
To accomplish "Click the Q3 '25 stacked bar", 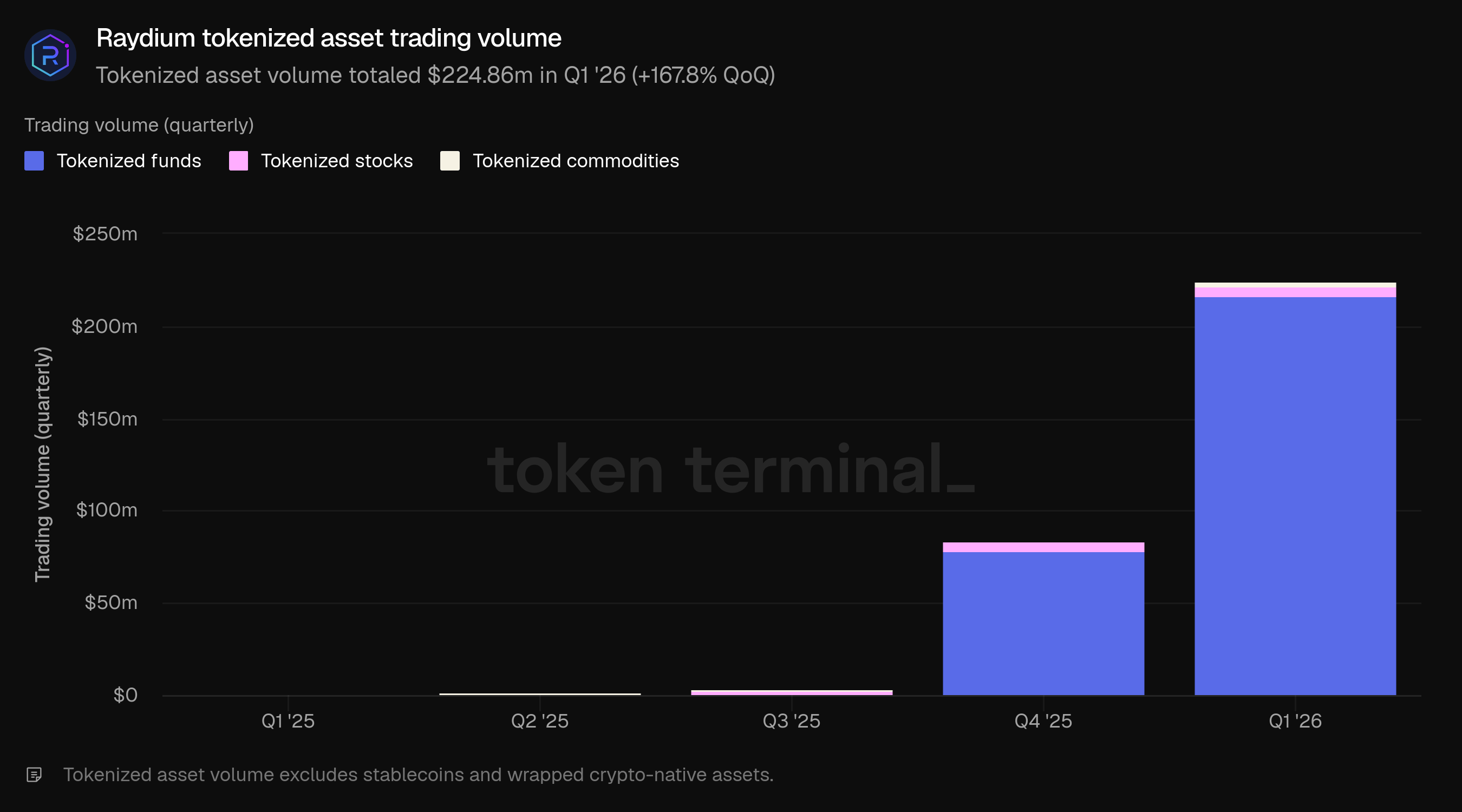I will coord(791,692).
